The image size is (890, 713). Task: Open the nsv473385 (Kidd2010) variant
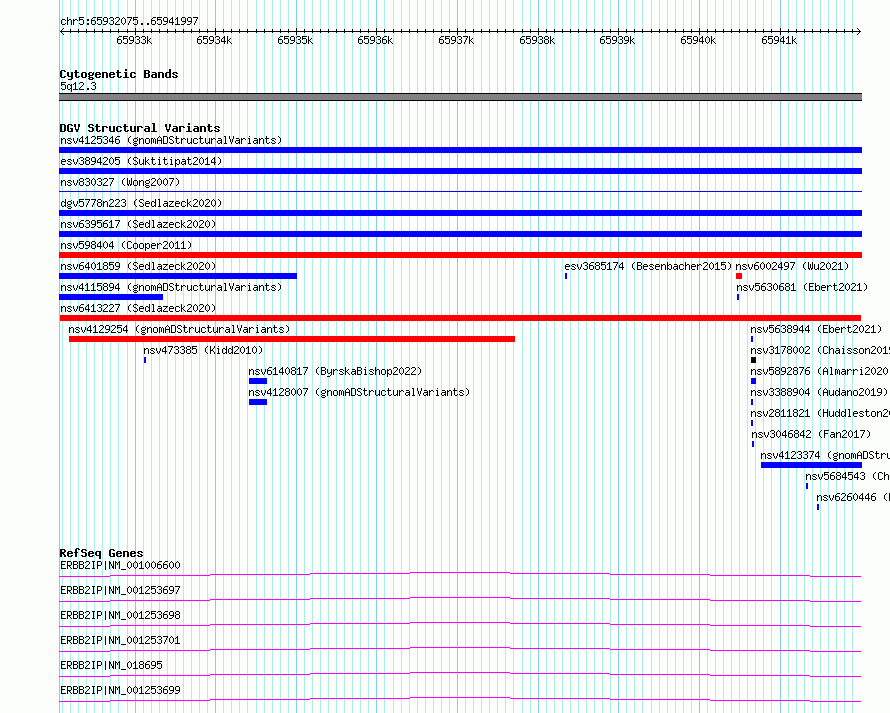coord(203,350)
